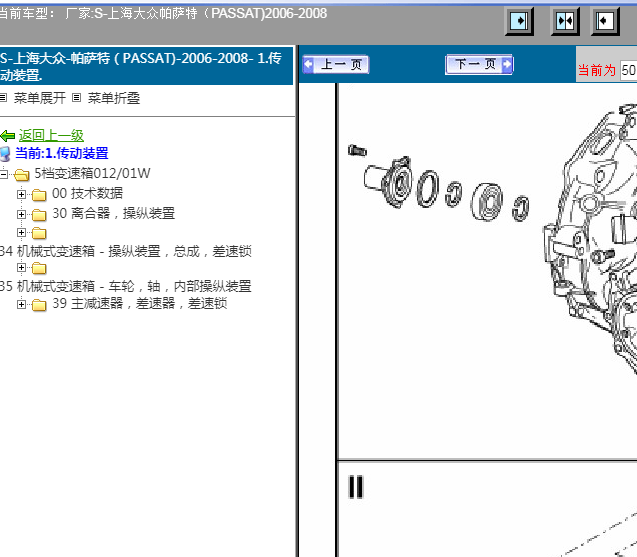Click folder icon above 34 机械式变速箱
This screenshot has height=557, width=637.
(39, 233)
